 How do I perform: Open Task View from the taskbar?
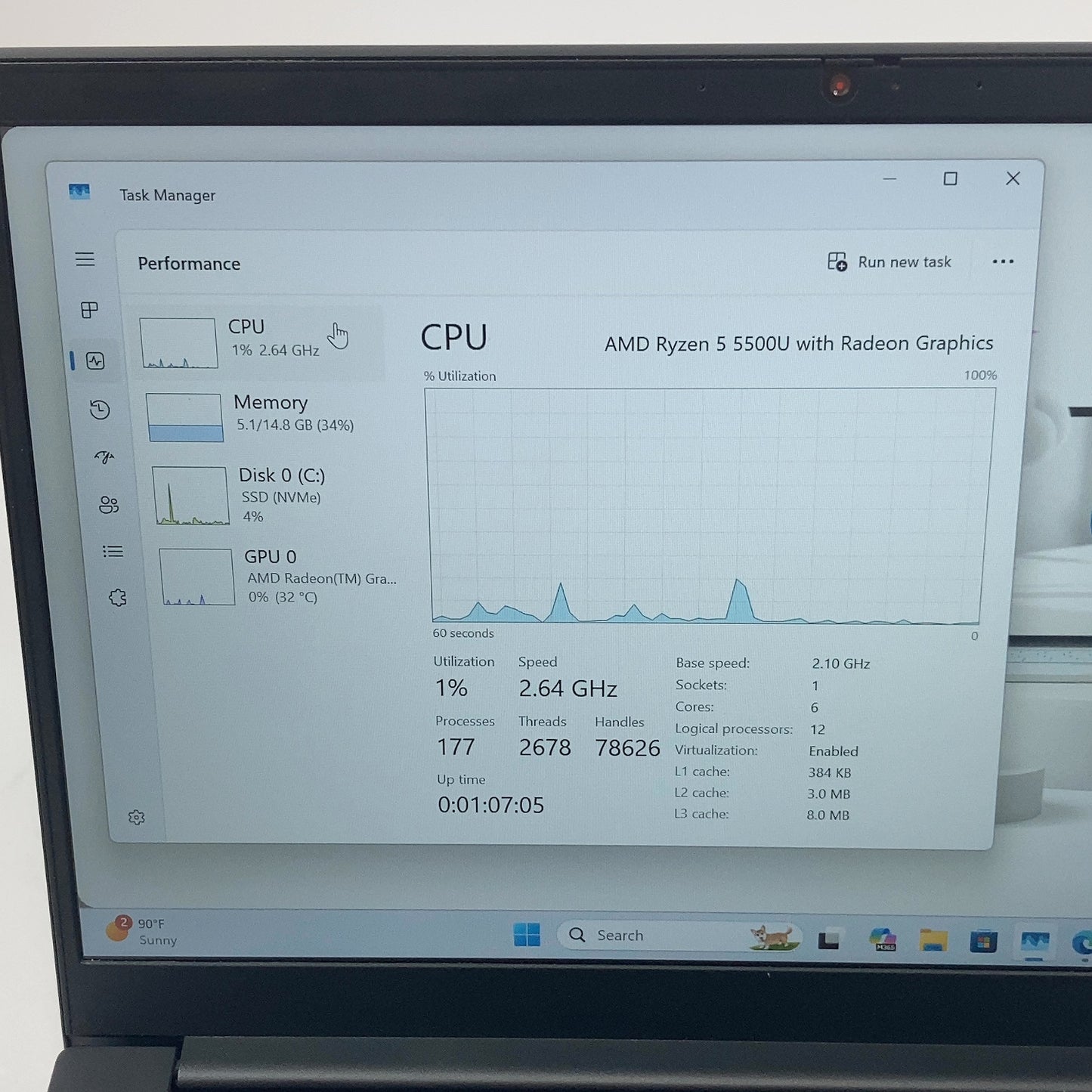point(829,939)
